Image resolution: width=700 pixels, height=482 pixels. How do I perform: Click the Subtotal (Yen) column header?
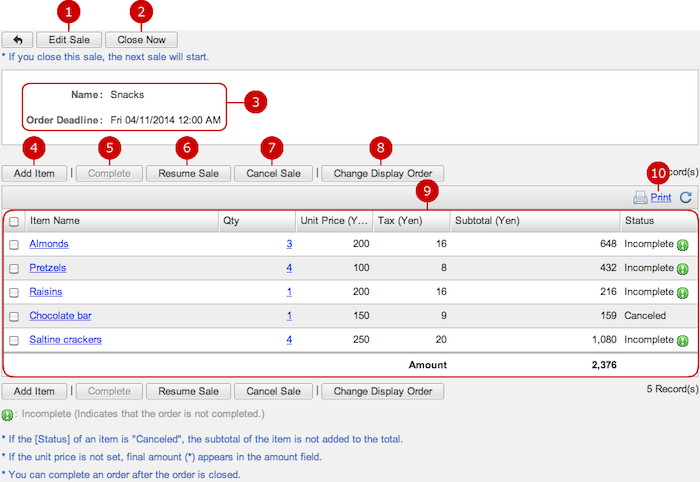click(x=536, y=221)
